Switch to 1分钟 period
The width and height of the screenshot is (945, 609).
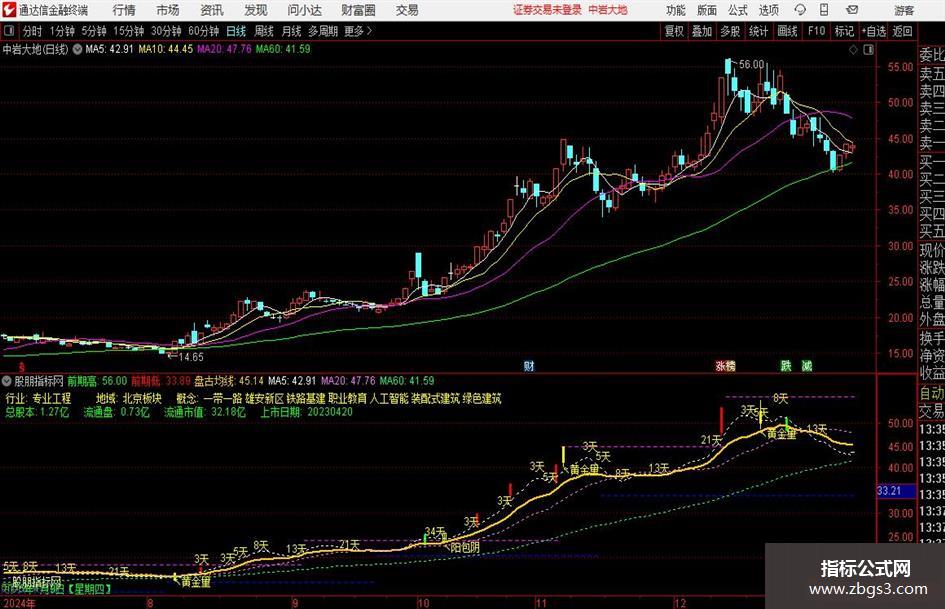point(61,31)
